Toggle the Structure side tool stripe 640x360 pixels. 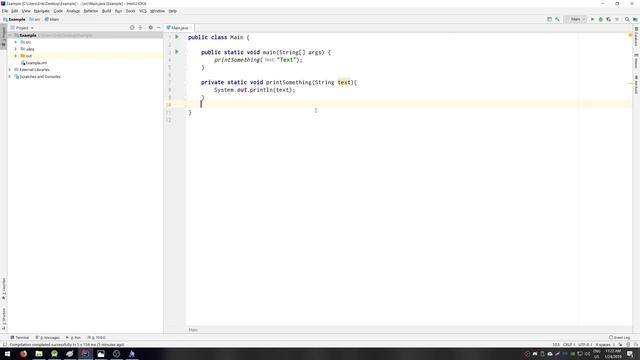(x=4, y=318)
